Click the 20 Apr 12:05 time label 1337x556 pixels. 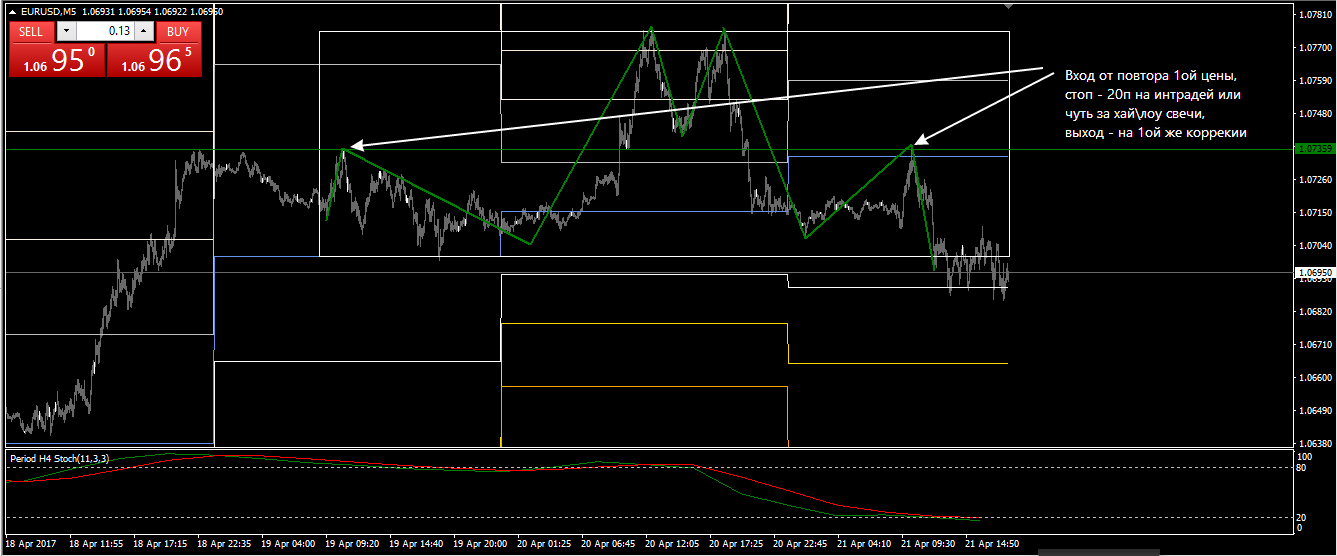[x=672, y=544]
